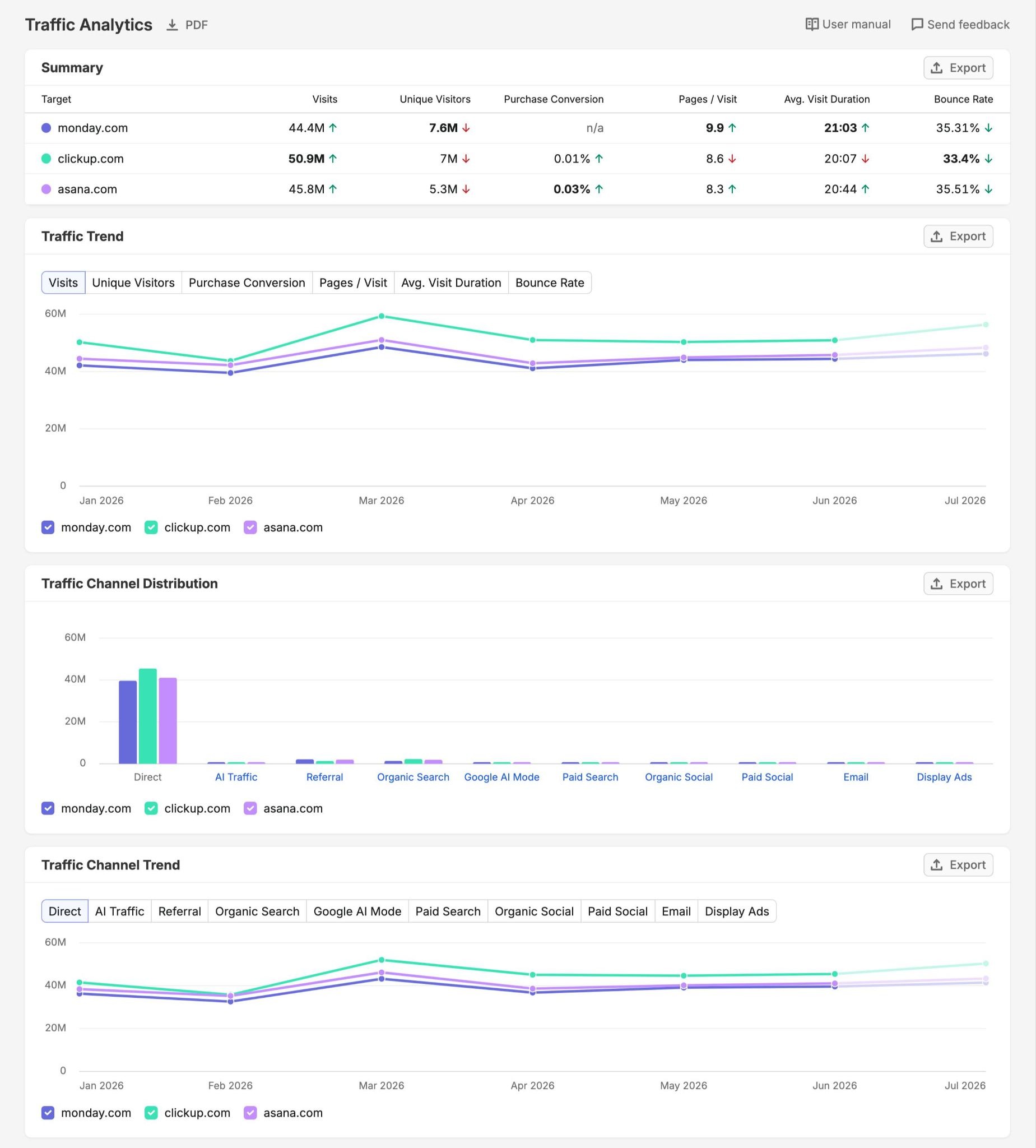Open Organic Search tab in Channel Trend
Viewport: 1036px width, 1148px height.
coord(257,911)
